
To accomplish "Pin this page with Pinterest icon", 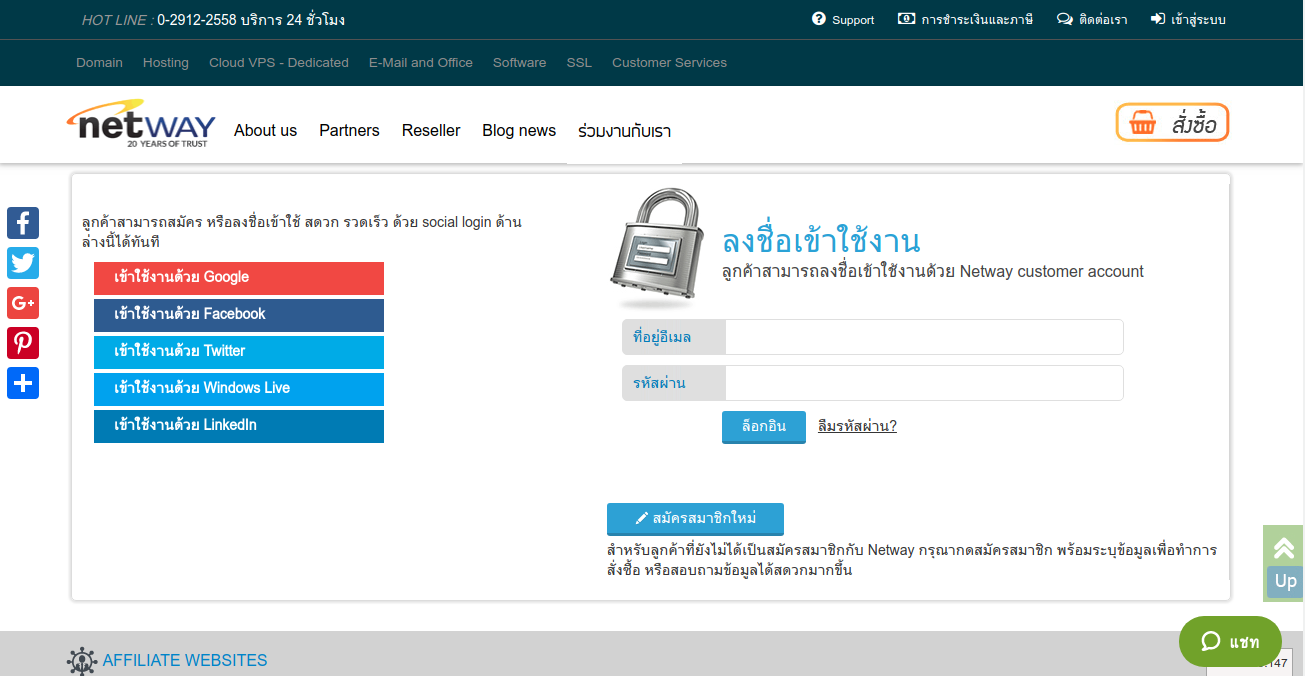I will pos(23,343).
